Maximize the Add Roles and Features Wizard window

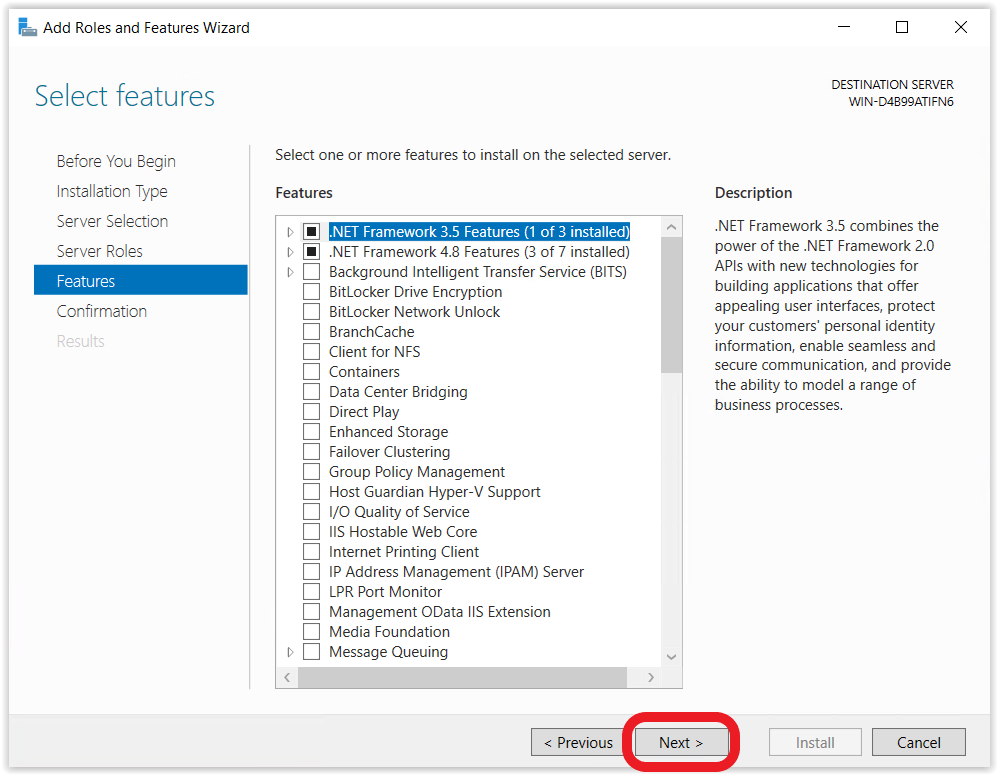coord(902,27)
